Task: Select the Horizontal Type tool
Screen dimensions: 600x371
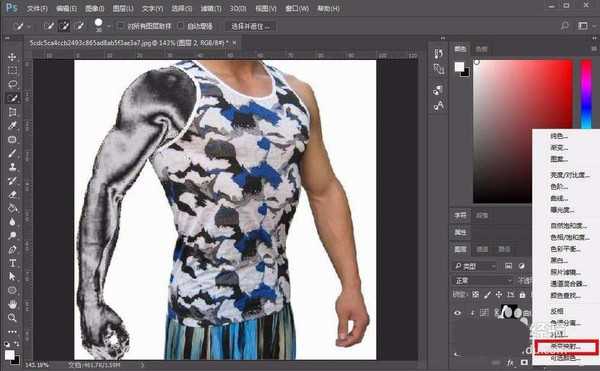Action: [12, 263]
